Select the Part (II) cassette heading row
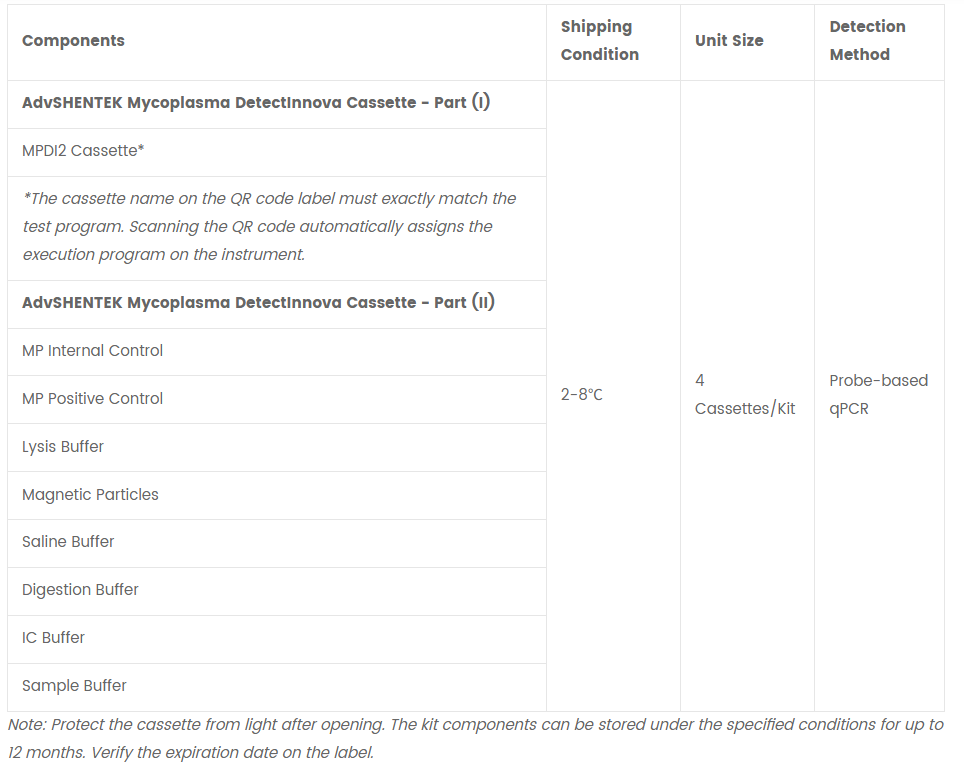Image resolution: width=964 pixels, height=768 pixels. 277,304
